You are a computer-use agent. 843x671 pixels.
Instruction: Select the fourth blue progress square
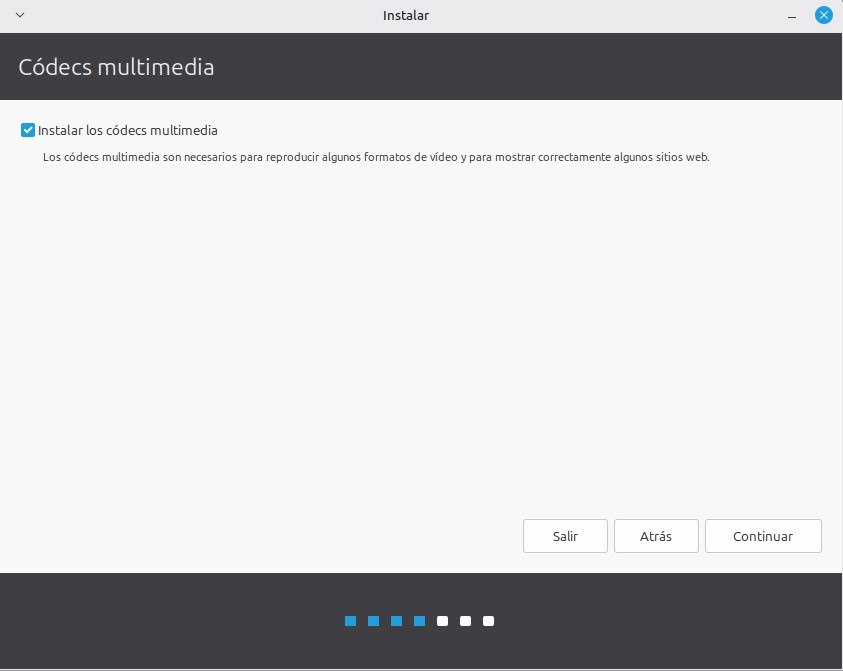tap(420, 621)
